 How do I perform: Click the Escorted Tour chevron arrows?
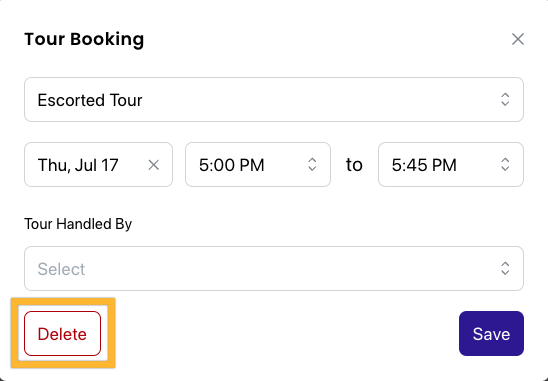coord(505,100)
